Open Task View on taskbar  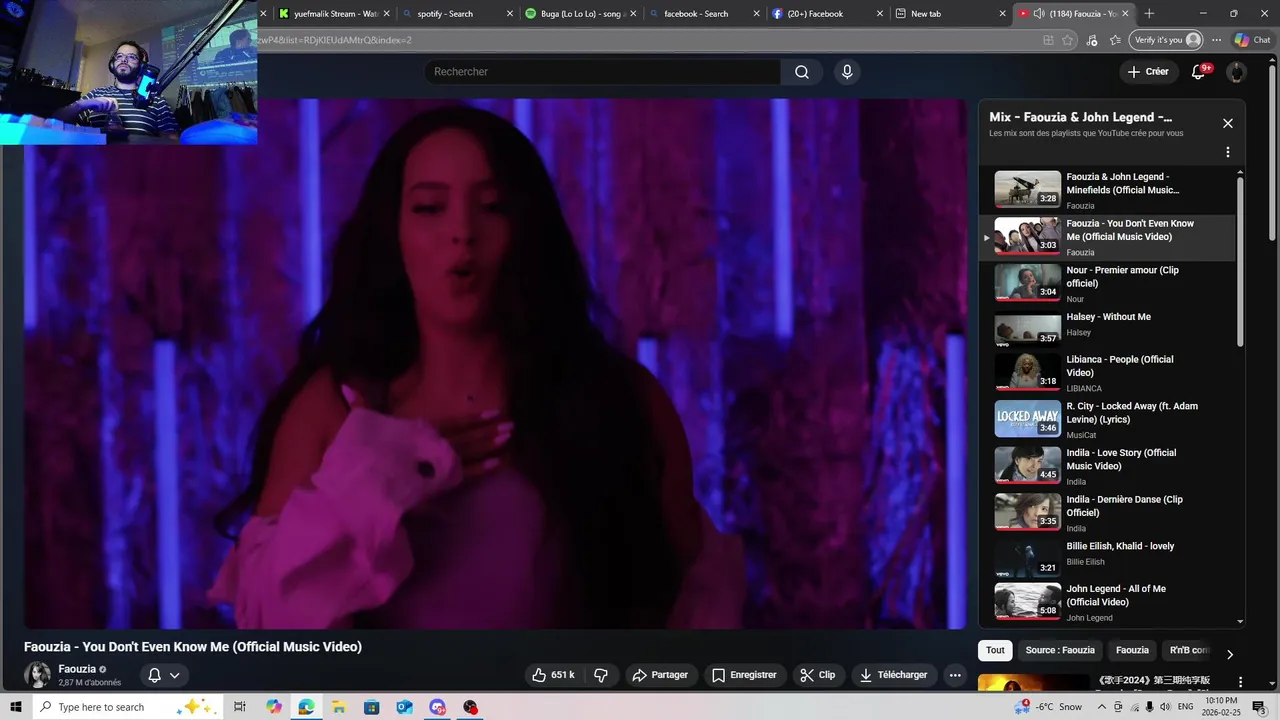(x=240, y=707)
